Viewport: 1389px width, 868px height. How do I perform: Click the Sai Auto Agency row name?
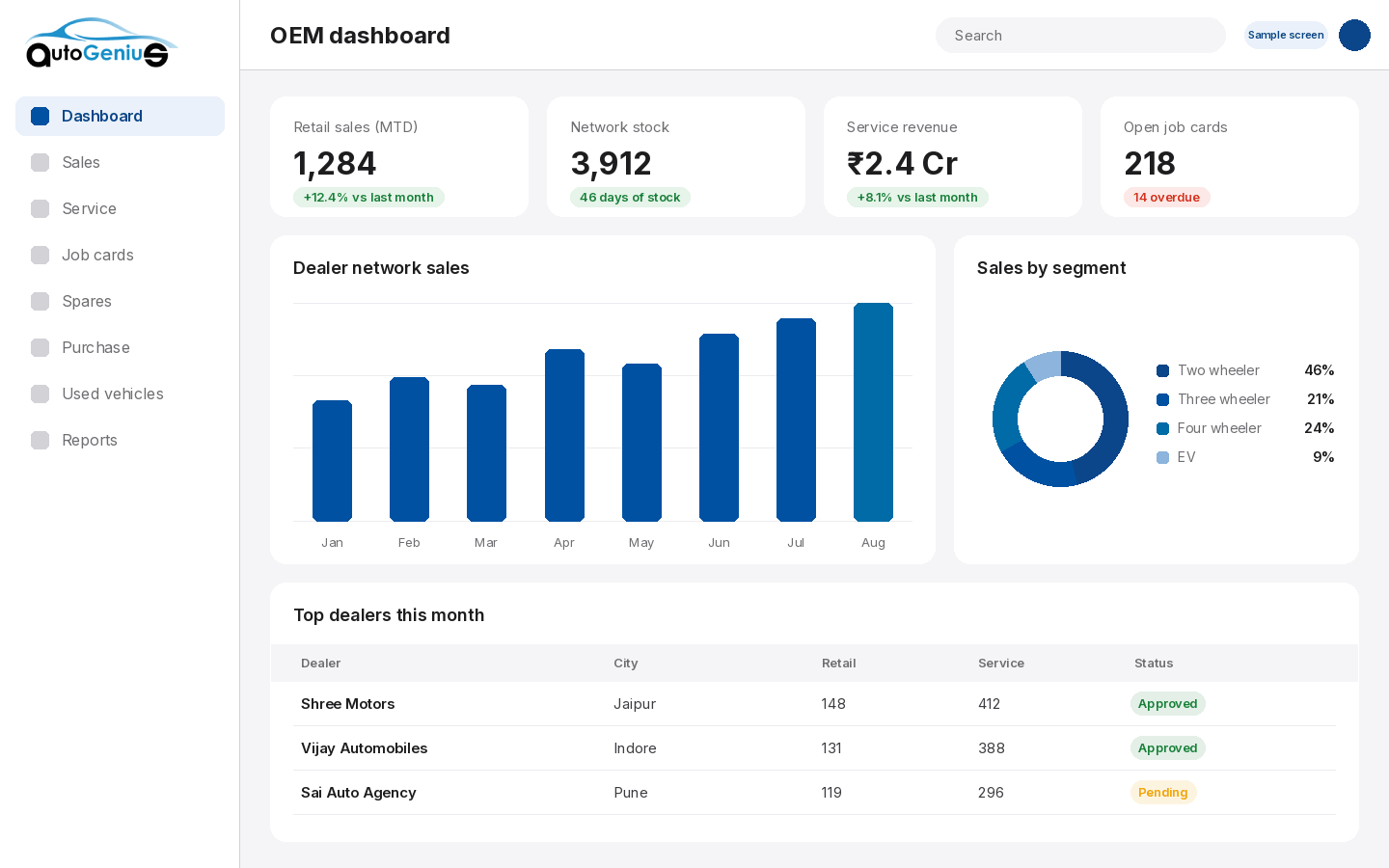tap(359, 793)
